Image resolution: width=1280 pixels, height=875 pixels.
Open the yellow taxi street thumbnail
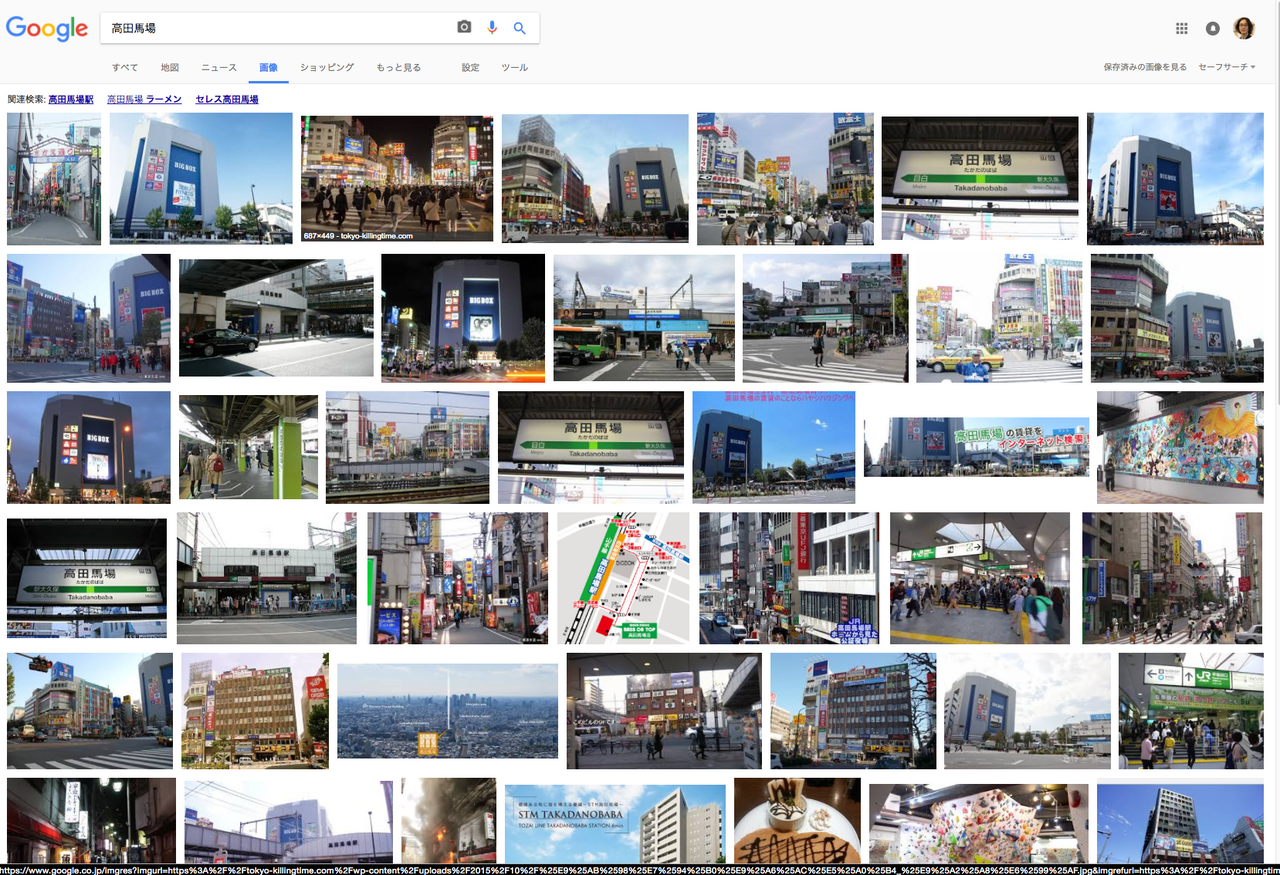click(x=999, y=318)
